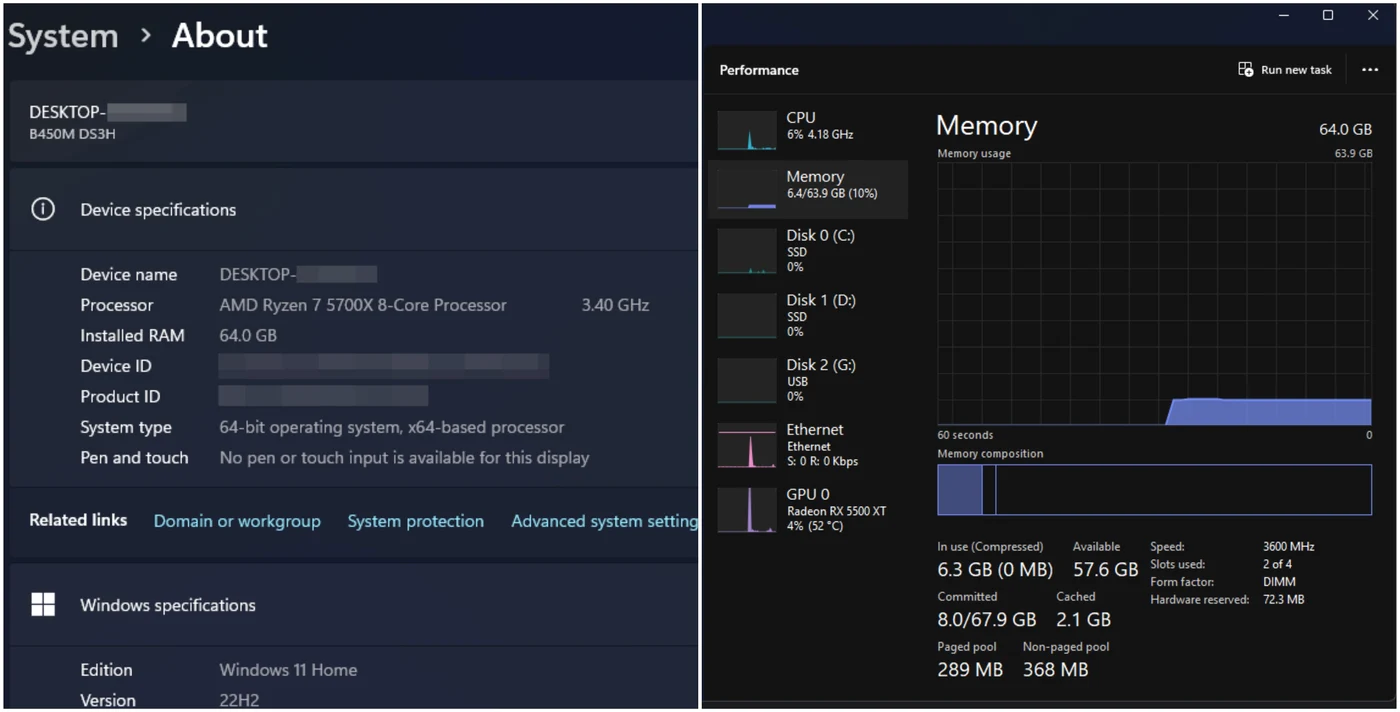Go back to System breadcrumb
Viewport: 1400px width, 712px height.
pyautogui.click(x=63, y=36)
